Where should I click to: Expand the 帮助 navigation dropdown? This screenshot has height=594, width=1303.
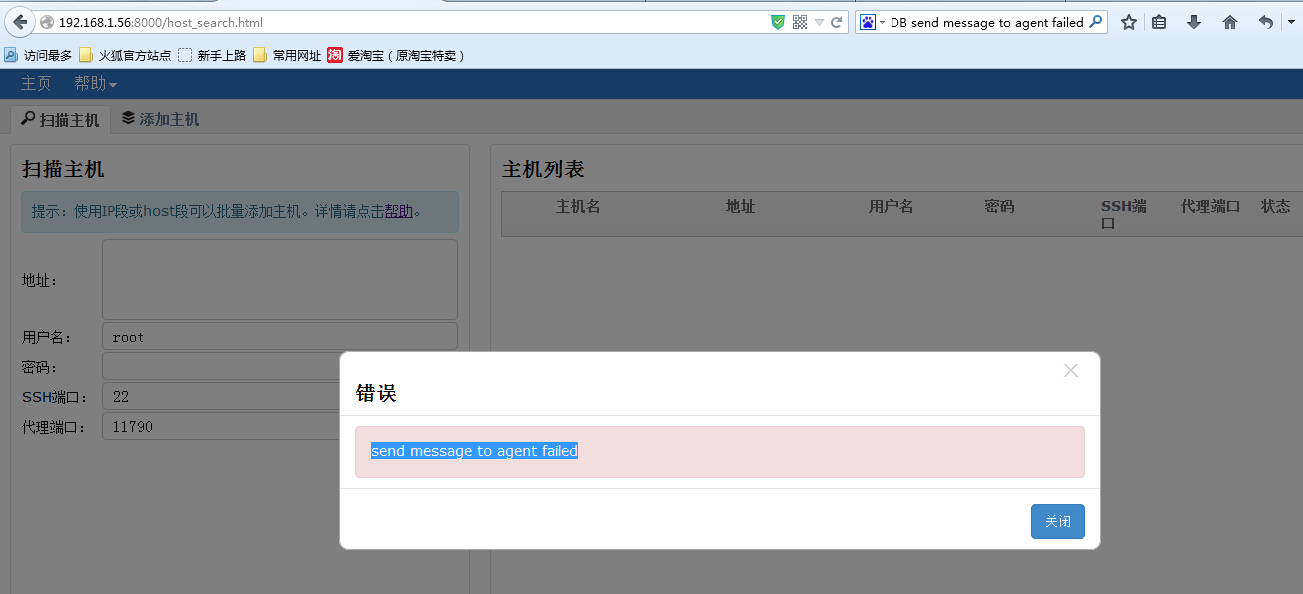94,83
